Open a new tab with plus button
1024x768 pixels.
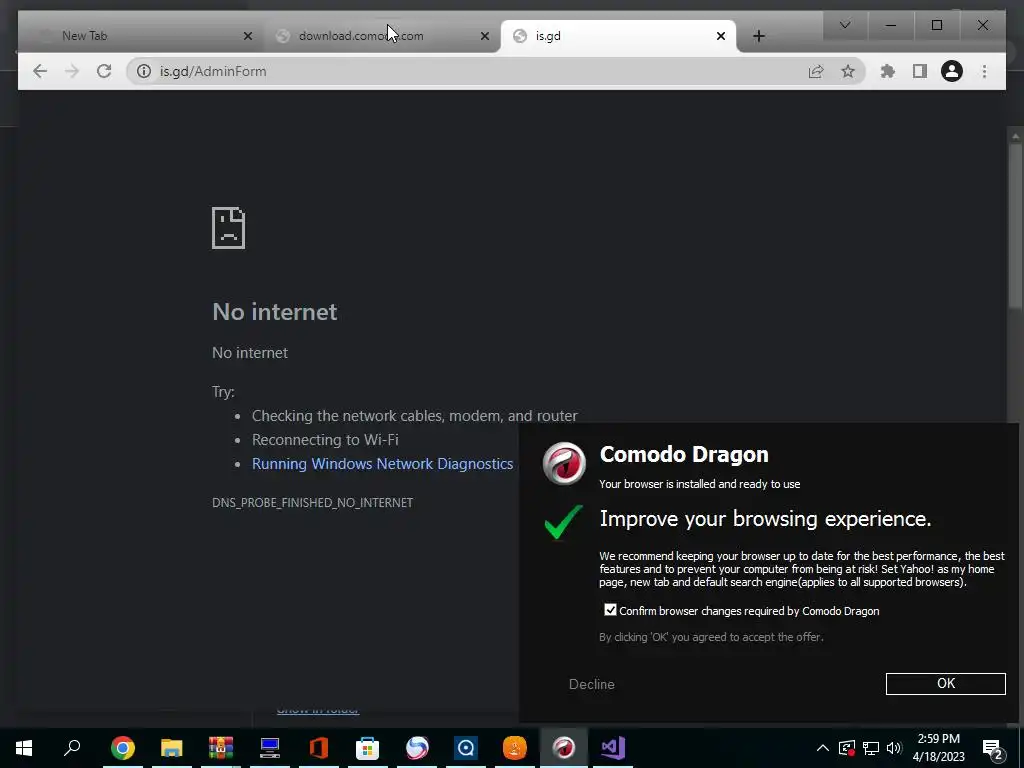pyautogui.click(x=758, y=36)
